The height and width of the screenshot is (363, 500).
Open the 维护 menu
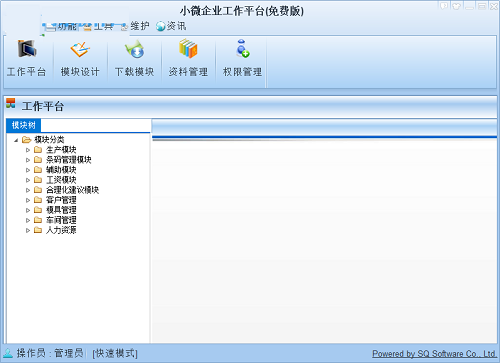[x=135, y=26]
